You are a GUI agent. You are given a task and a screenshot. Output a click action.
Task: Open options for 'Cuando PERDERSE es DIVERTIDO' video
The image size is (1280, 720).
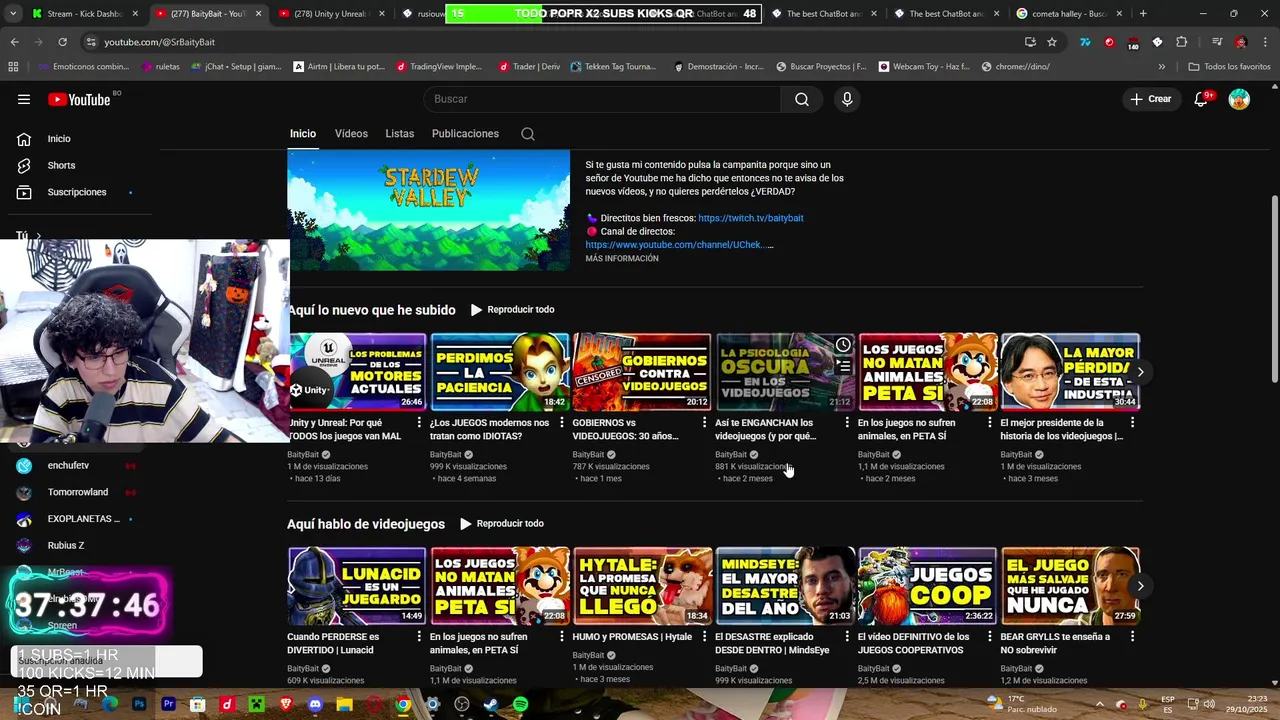[419, 637]
